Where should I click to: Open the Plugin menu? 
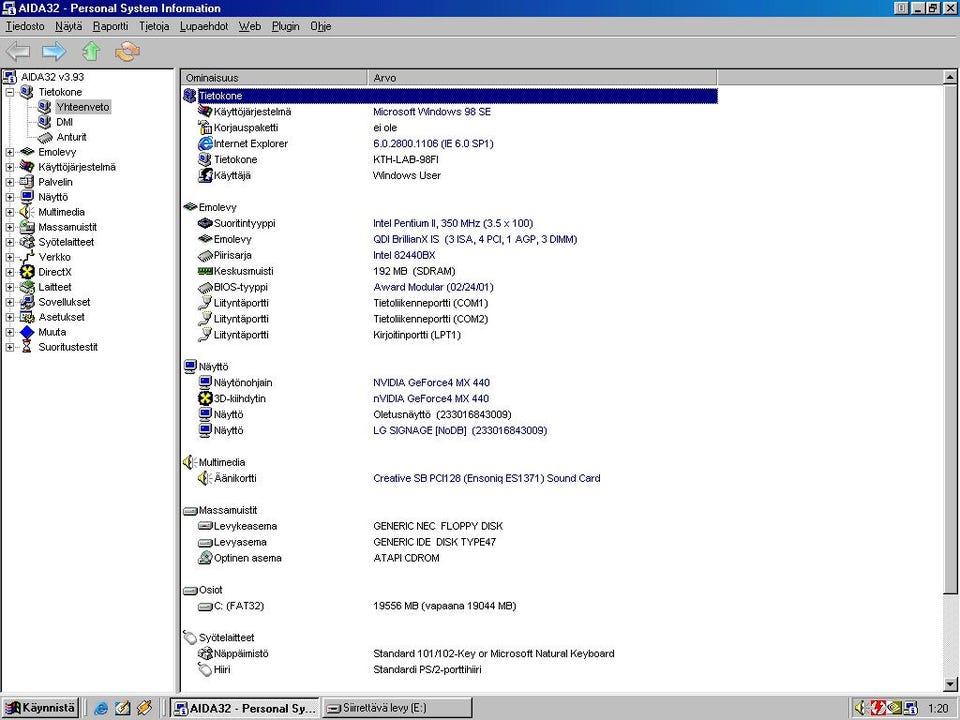point(286,26)
